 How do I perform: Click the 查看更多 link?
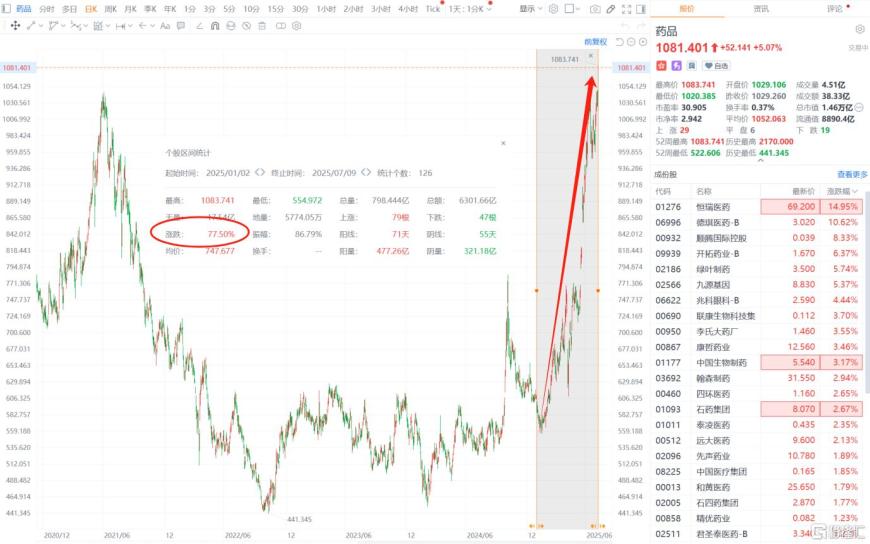point(852,174)
